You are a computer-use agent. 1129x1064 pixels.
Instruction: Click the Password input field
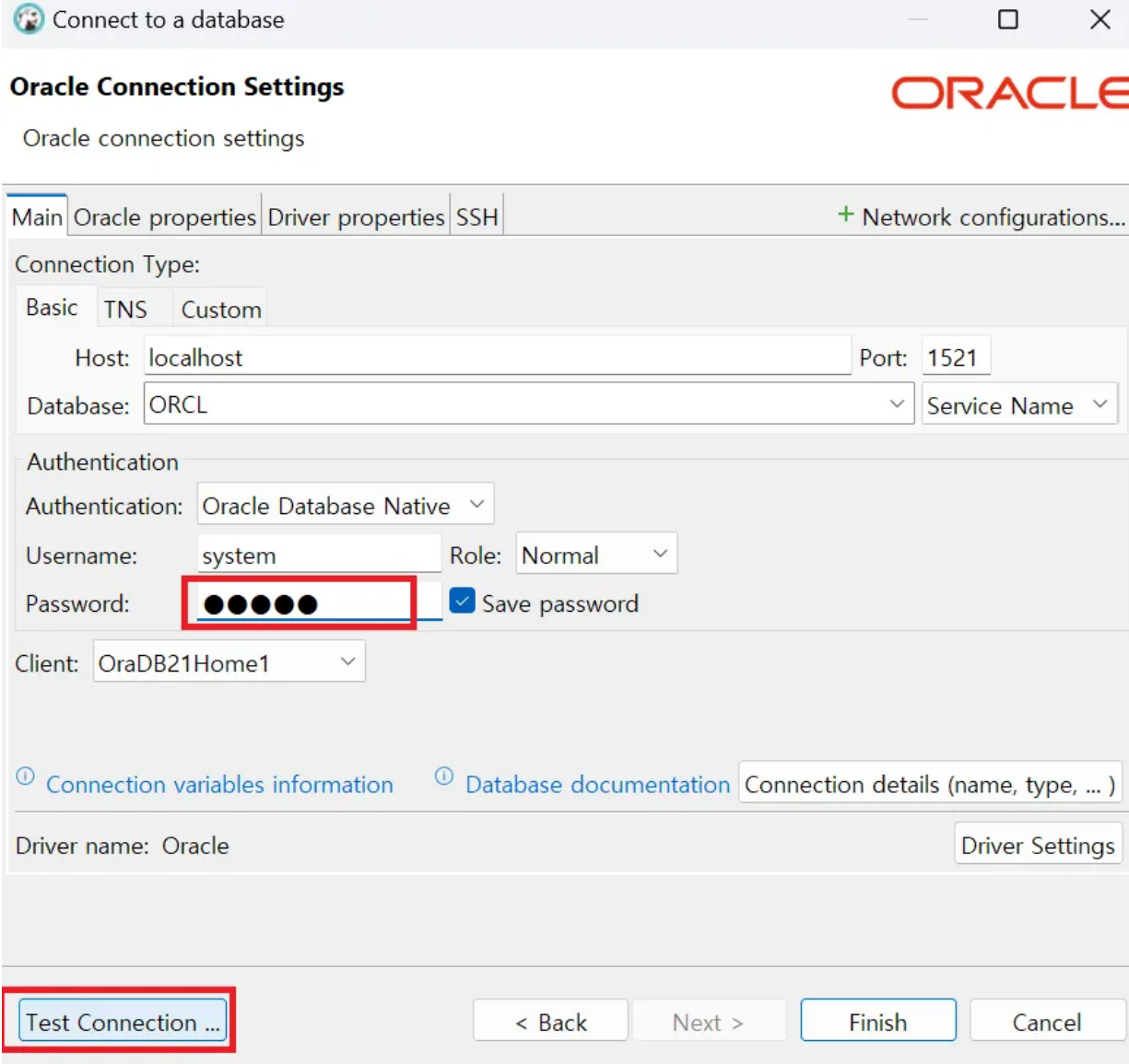pos(319,603)
